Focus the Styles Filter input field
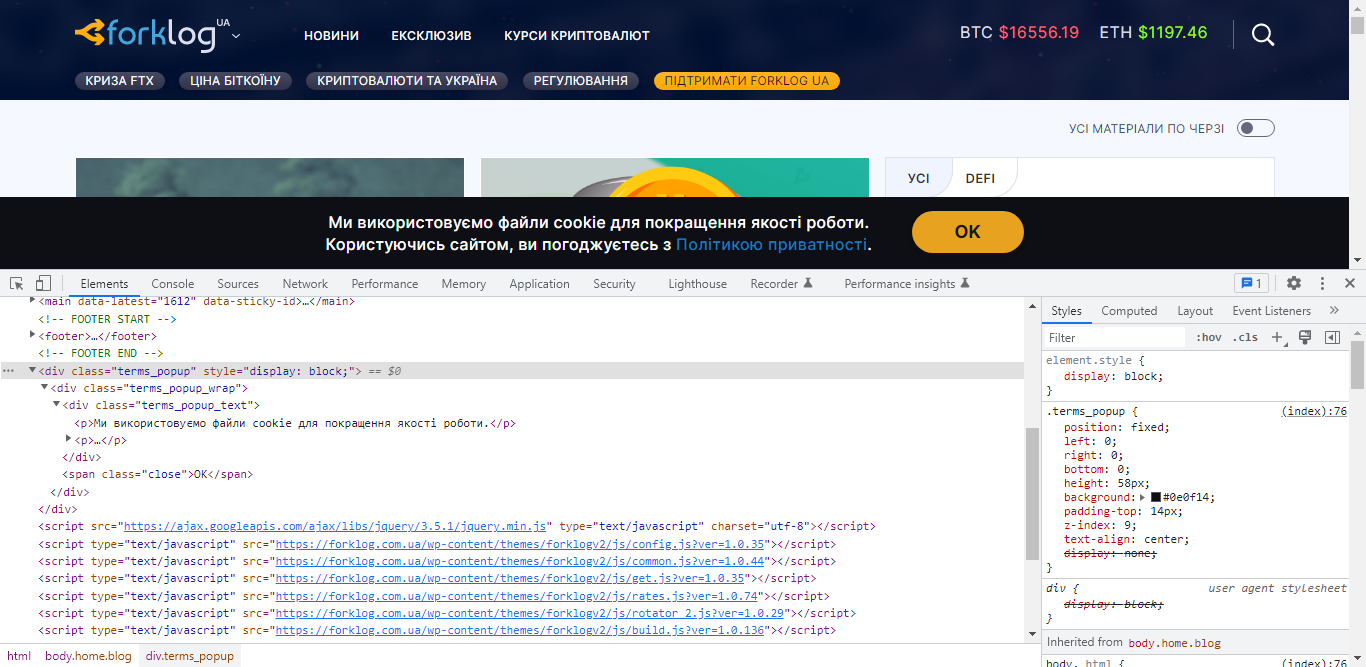Viewport: 1366px width, 667px height. pyautogui.click(x=1115, y=338)
